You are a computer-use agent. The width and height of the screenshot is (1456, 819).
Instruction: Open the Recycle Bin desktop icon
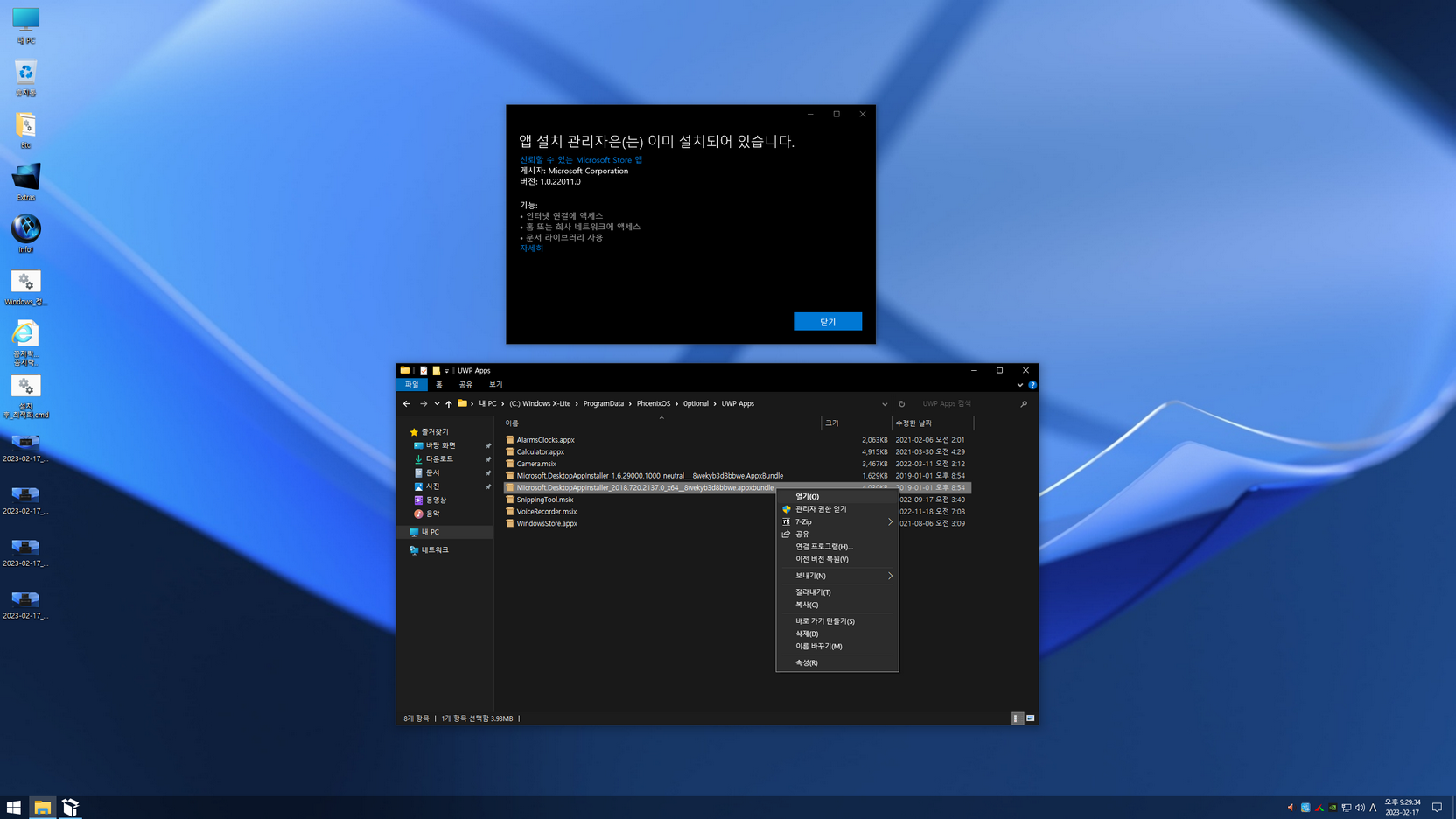25,78
